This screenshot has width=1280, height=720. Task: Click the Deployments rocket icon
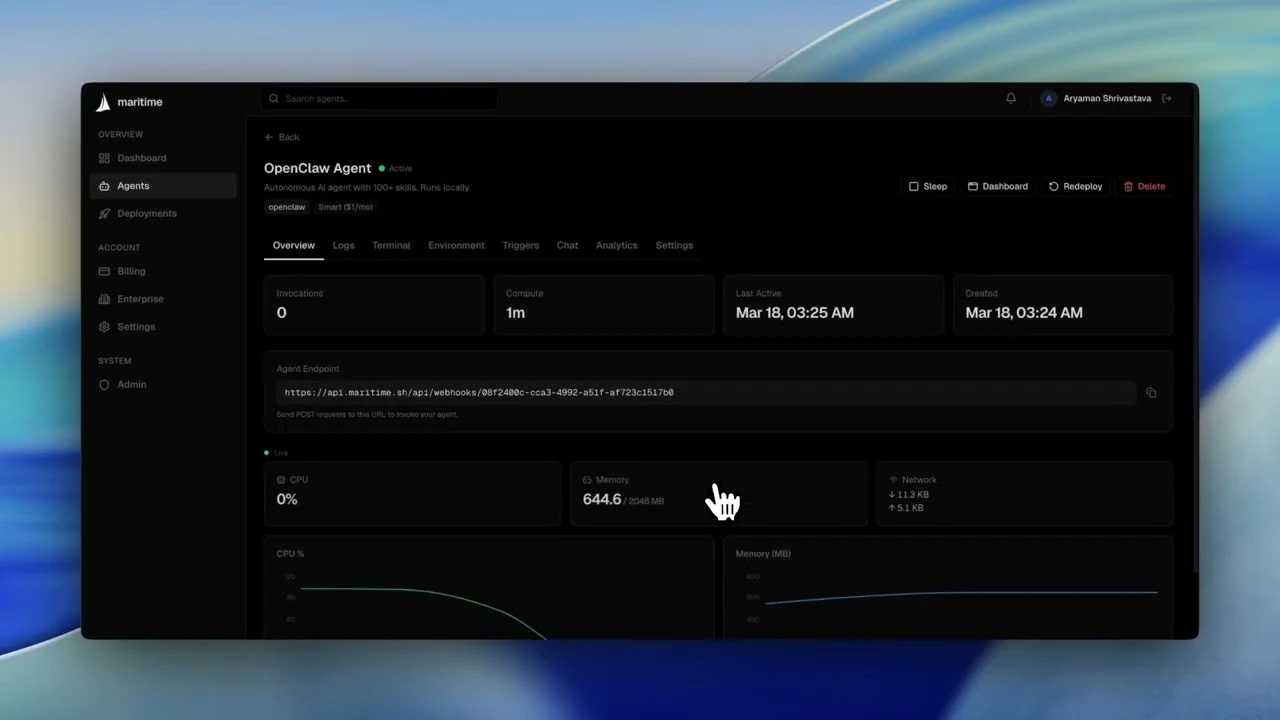[x=104, y=214]
